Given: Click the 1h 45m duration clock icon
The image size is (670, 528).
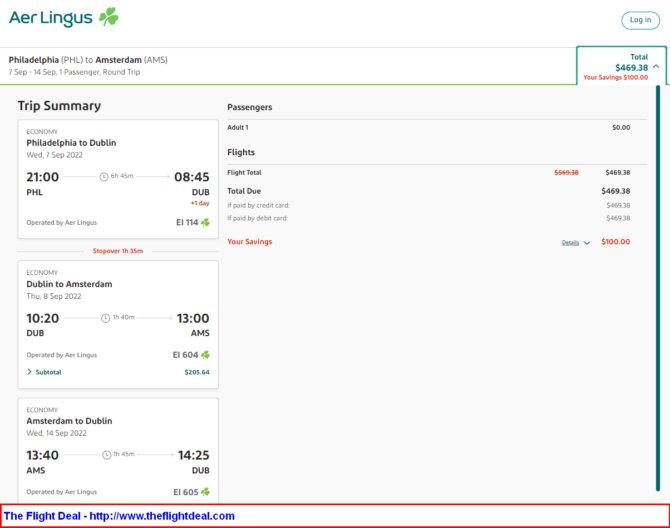Looking at the screenshot, I should point(107,455).
